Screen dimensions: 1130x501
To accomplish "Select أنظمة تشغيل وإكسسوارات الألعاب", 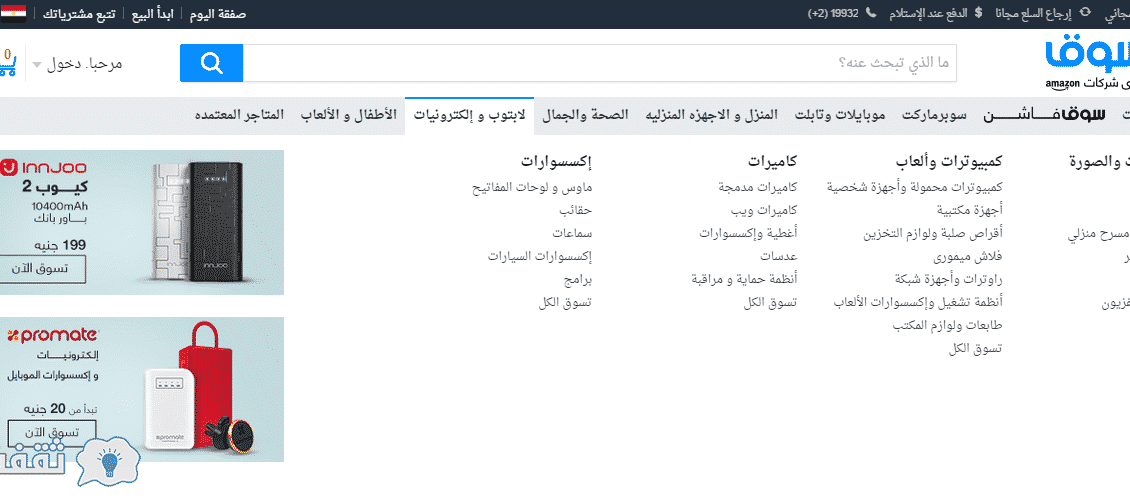I will pyautogui.click(x=918, y=302).
